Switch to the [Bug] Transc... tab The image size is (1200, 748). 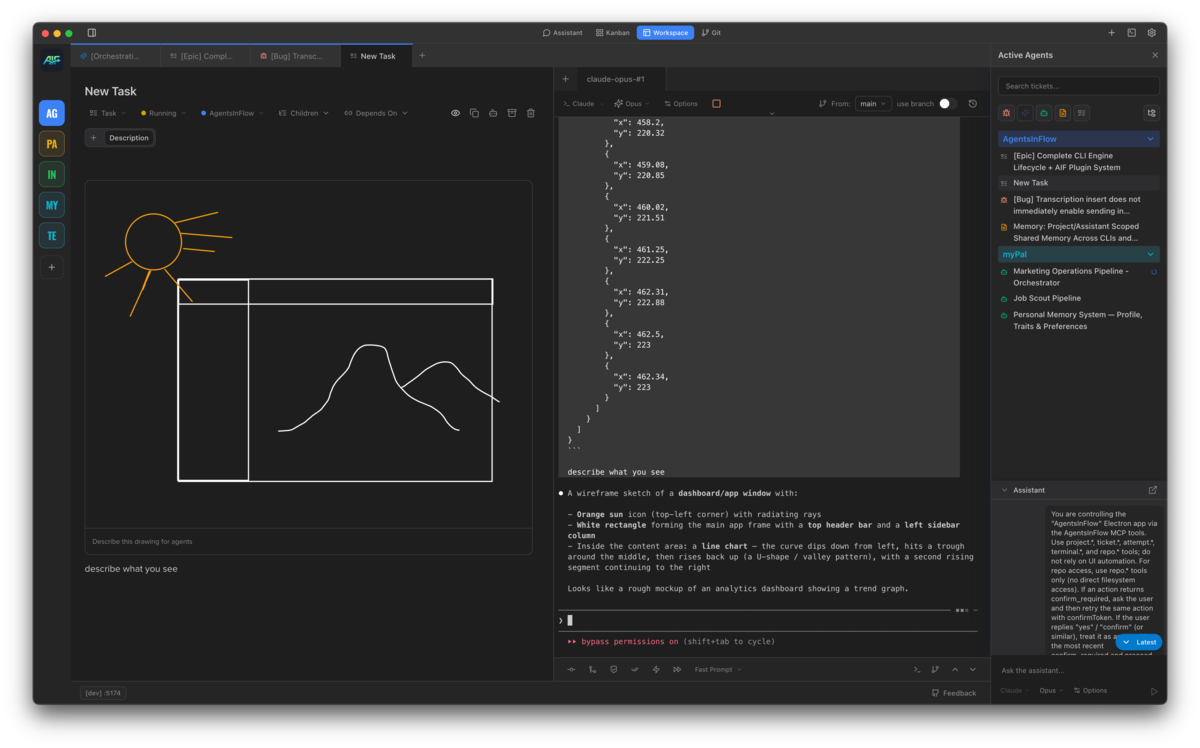(295, 55)
